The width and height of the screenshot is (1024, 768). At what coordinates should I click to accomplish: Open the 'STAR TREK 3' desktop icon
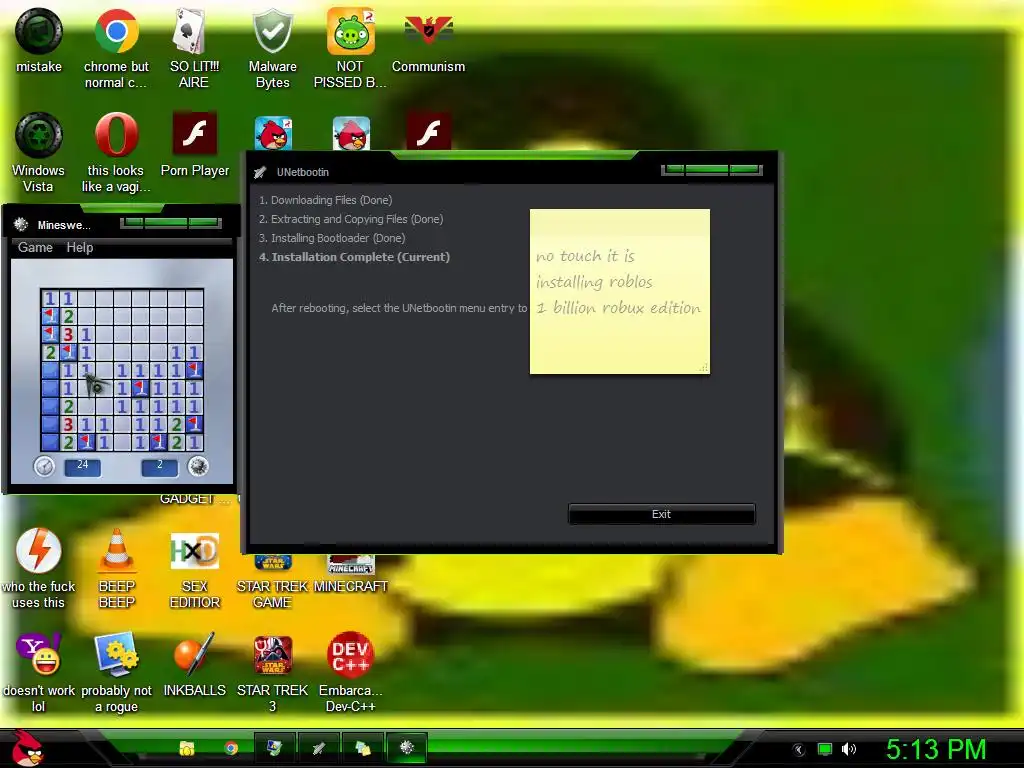(272, 654)
